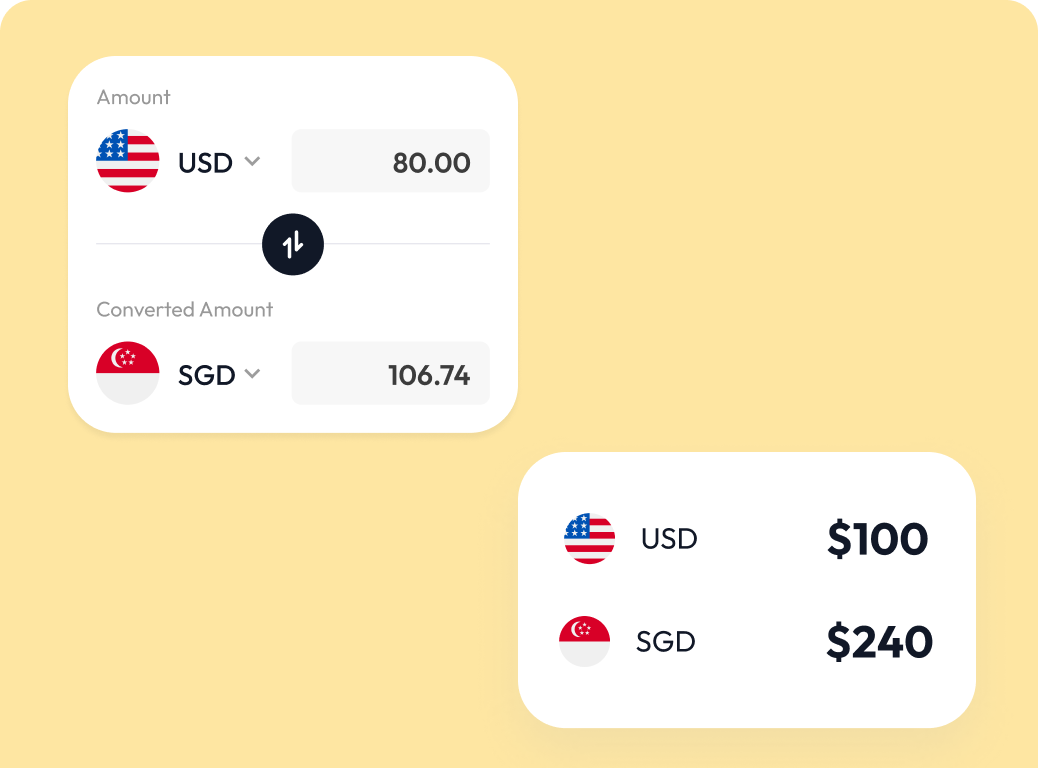This screenshot has height=768, width=1038.
Task: Click the US flag next to the $100 balance
Action: click(589, 539)
